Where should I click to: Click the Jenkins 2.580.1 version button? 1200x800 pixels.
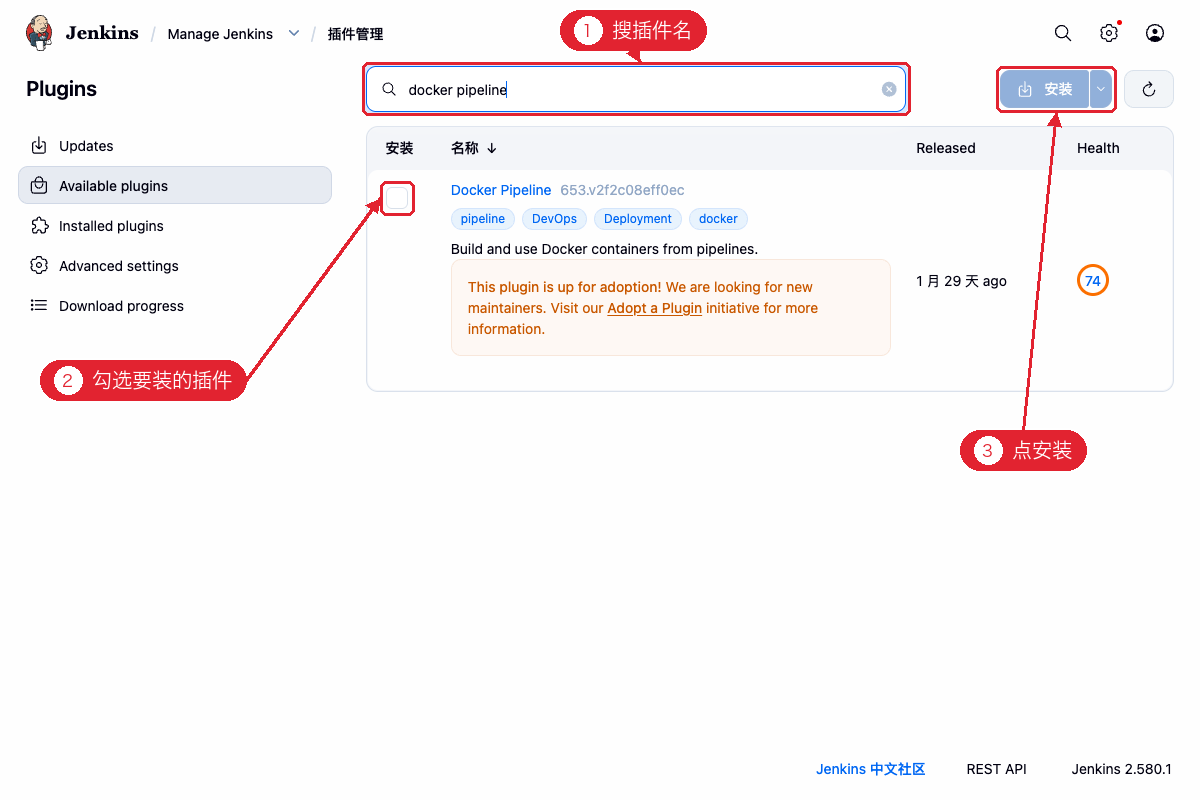tap(1121, 769)
